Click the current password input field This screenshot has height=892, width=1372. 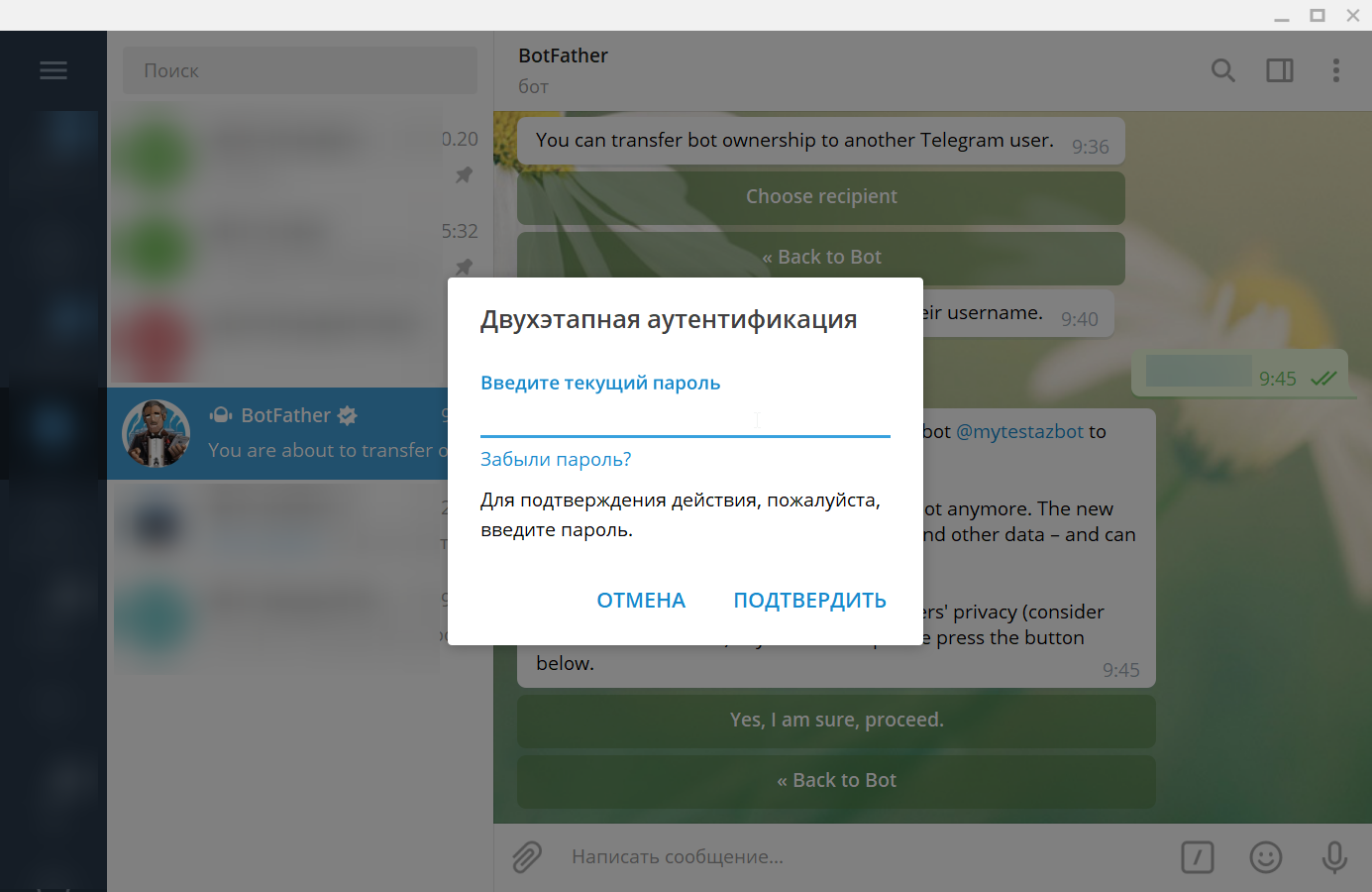click(x=684, y=420)
